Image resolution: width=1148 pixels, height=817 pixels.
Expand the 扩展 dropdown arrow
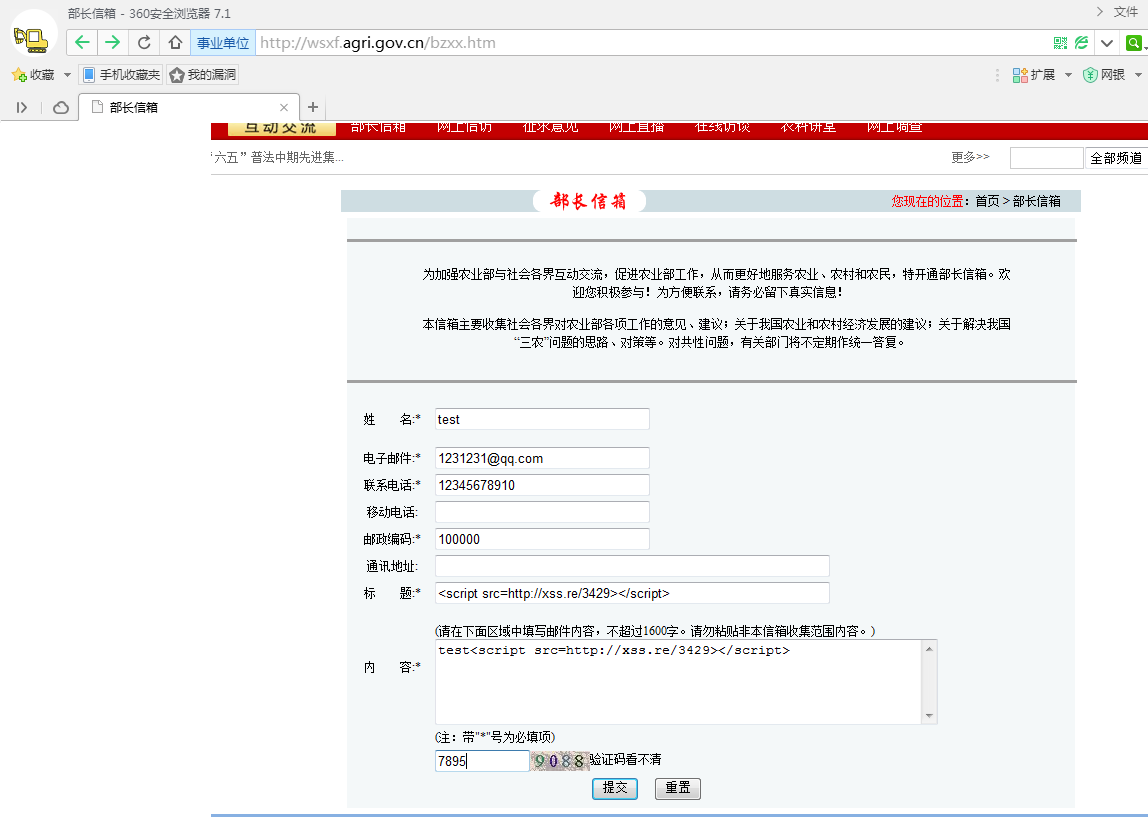[1068, 75]
